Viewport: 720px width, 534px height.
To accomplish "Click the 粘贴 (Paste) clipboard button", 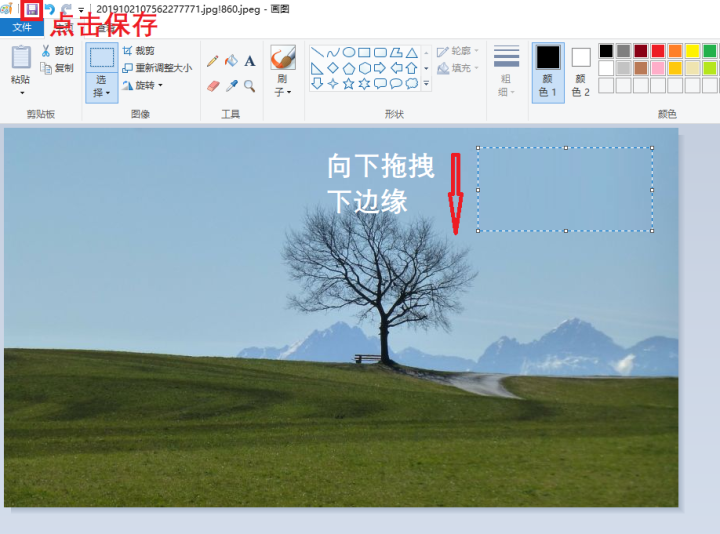I will 21,57.
